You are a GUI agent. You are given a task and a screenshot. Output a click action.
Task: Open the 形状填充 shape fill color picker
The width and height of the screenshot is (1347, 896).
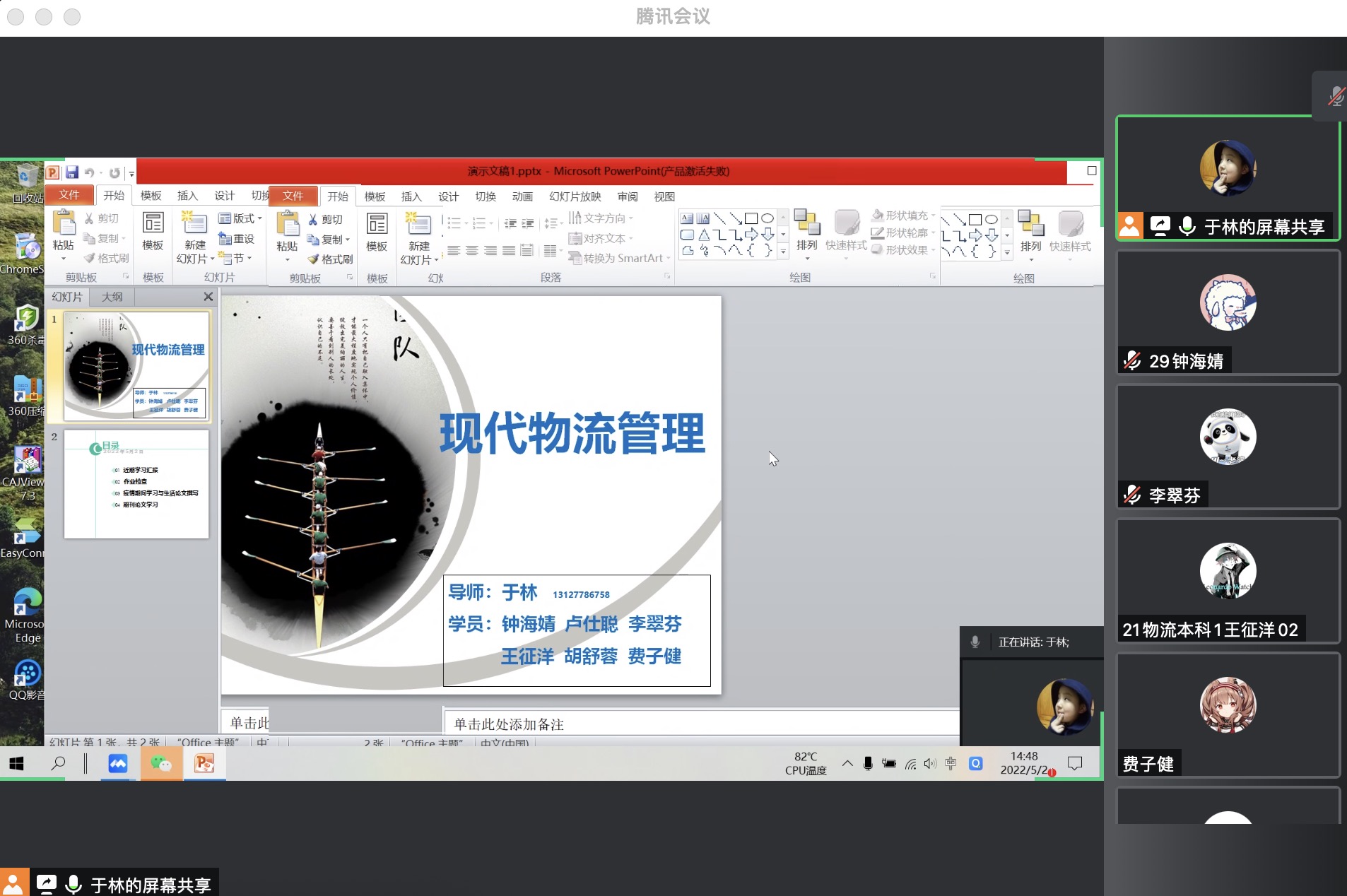coord(903,215)
